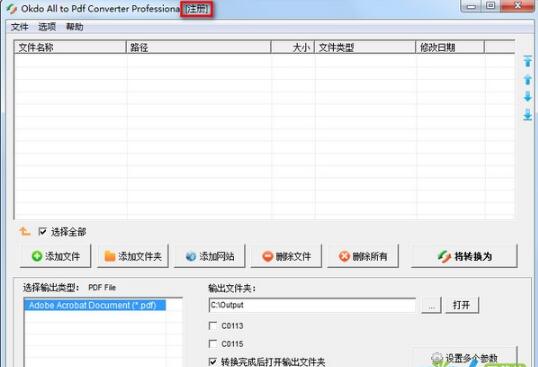This screenshot has width=538, height=367.
Task: Uncheck open output folder after conversion
Action: point(213,362)
